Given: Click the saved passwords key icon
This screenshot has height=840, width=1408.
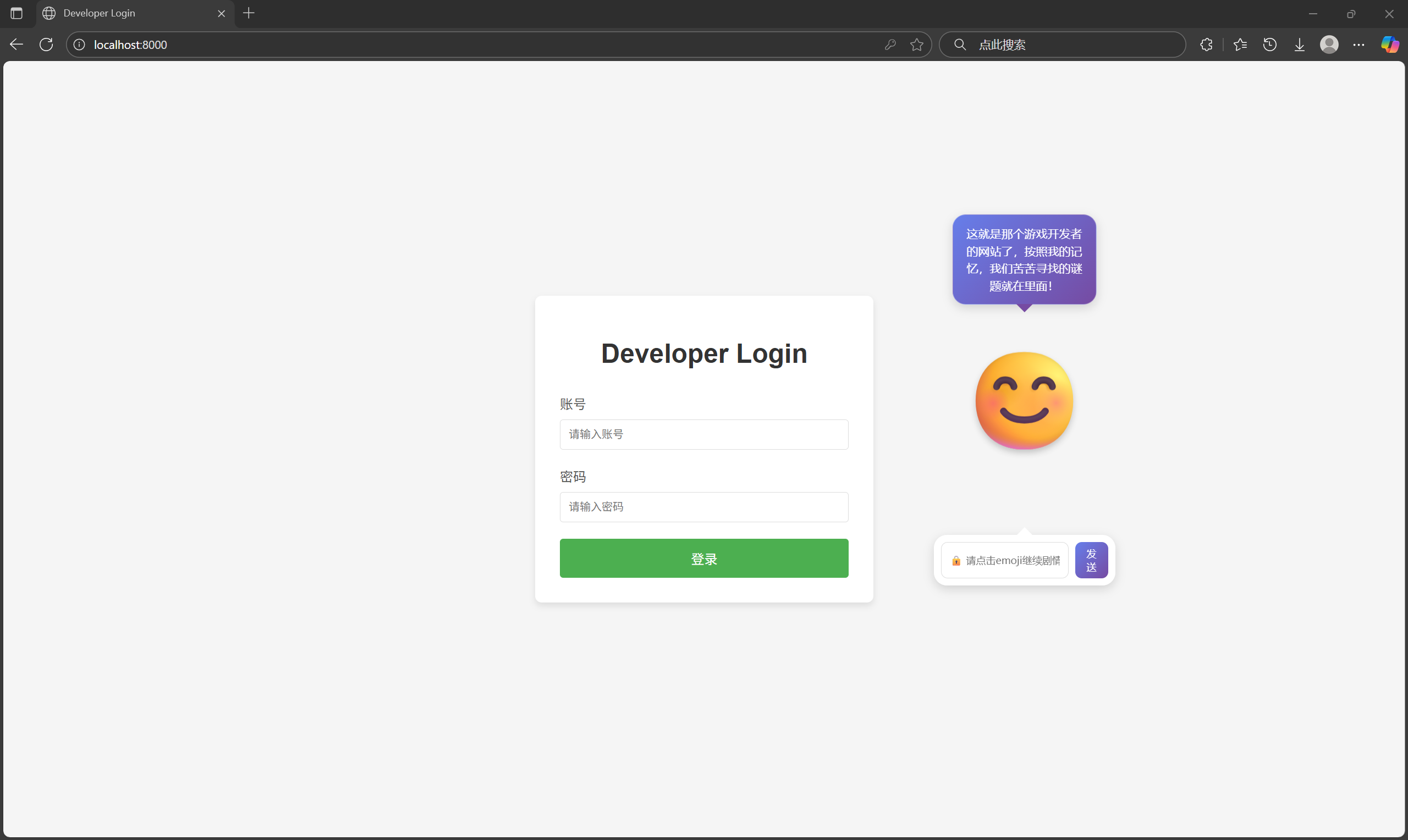Looking at the screenshot, I should tap(890, 45).
